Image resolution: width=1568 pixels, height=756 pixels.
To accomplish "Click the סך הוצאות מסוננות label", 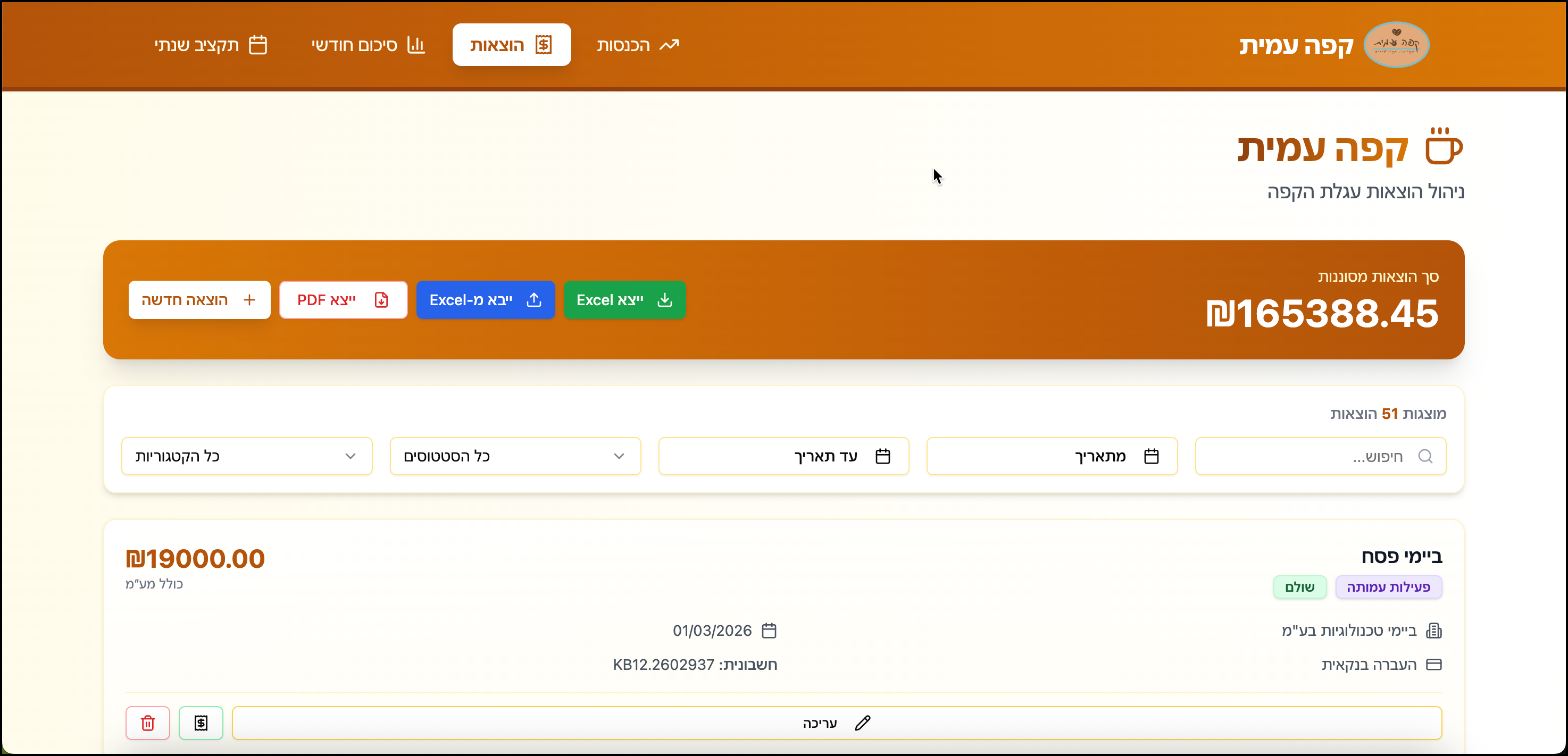I will [1378, 277].
